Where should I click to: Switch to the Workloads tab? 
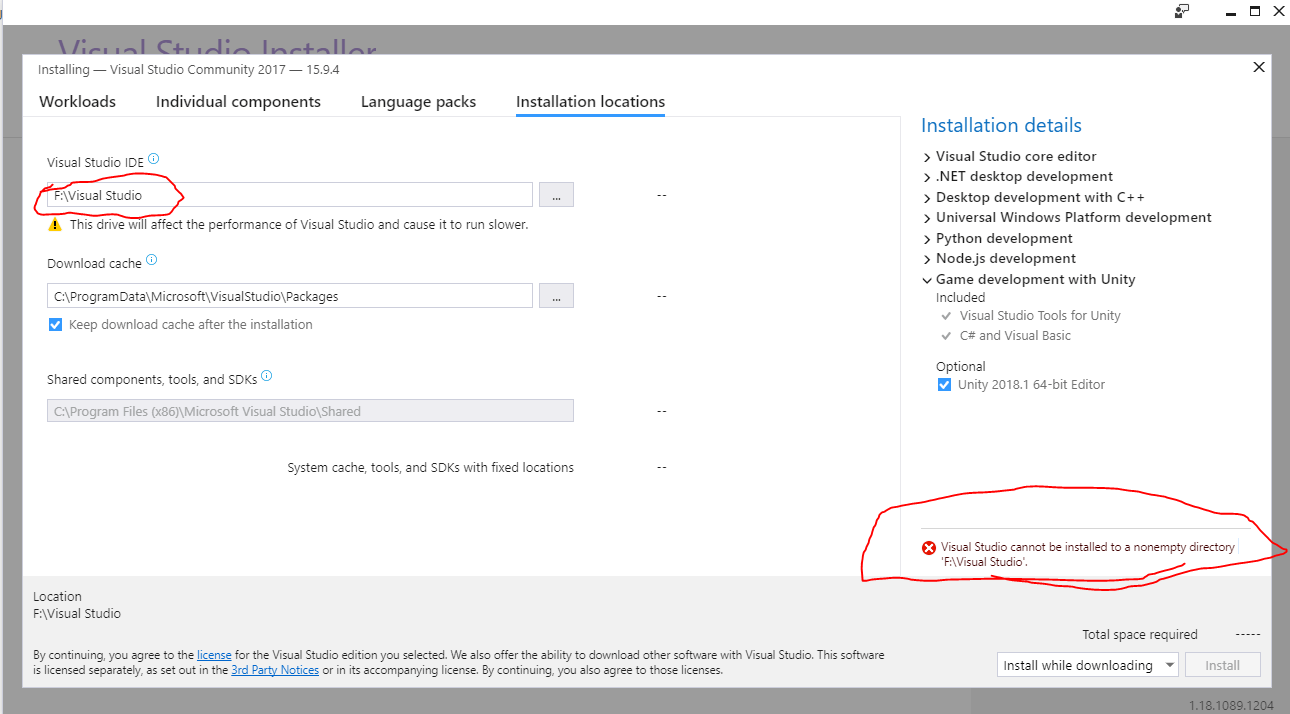77,101
